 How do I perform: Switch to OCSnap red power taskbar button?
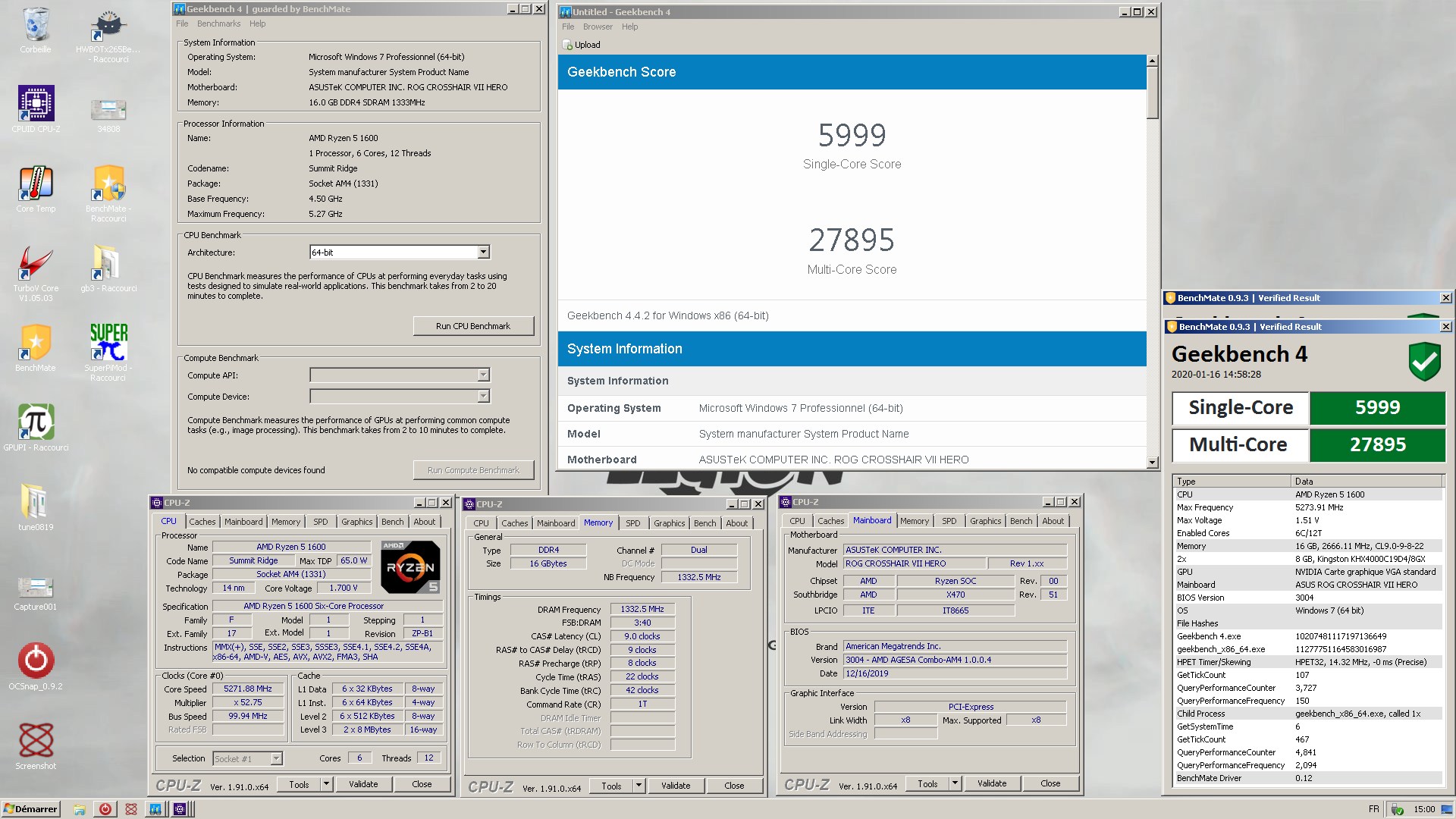[x=105, y=809]
